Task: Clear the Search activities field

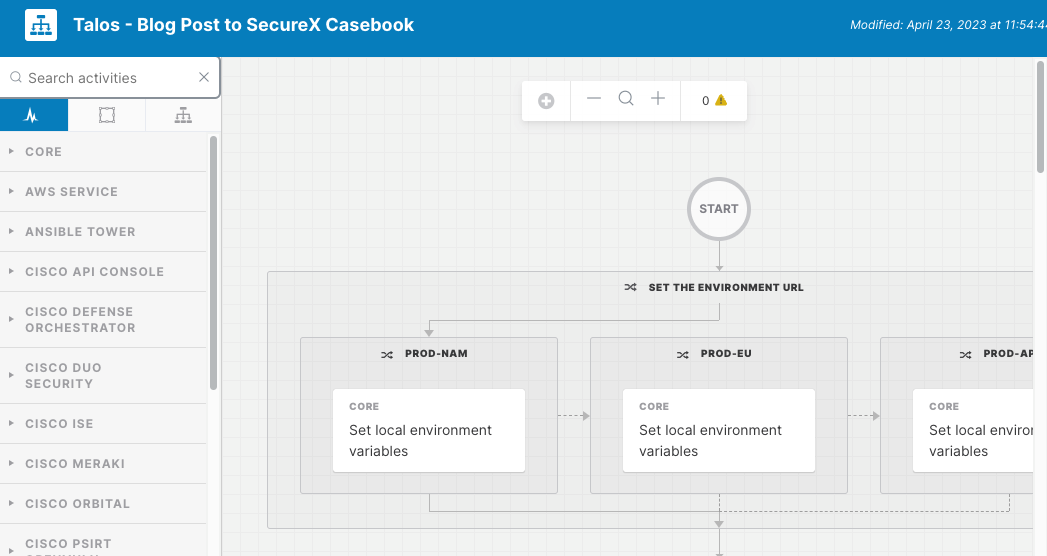Action: click(x=204, y=77)
